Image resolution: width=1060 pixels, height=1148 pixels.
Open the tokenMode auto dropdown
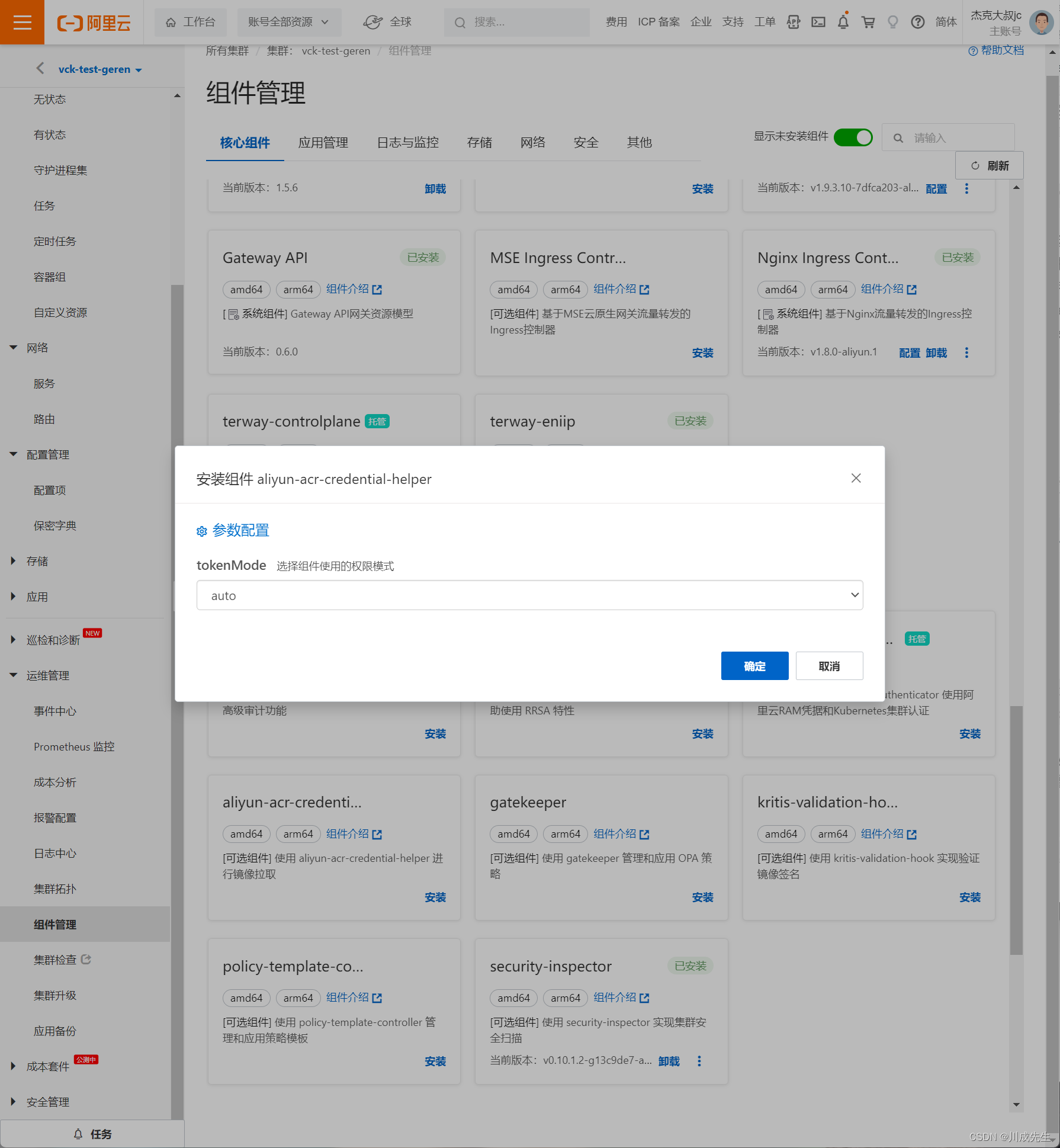click(529, 595)
